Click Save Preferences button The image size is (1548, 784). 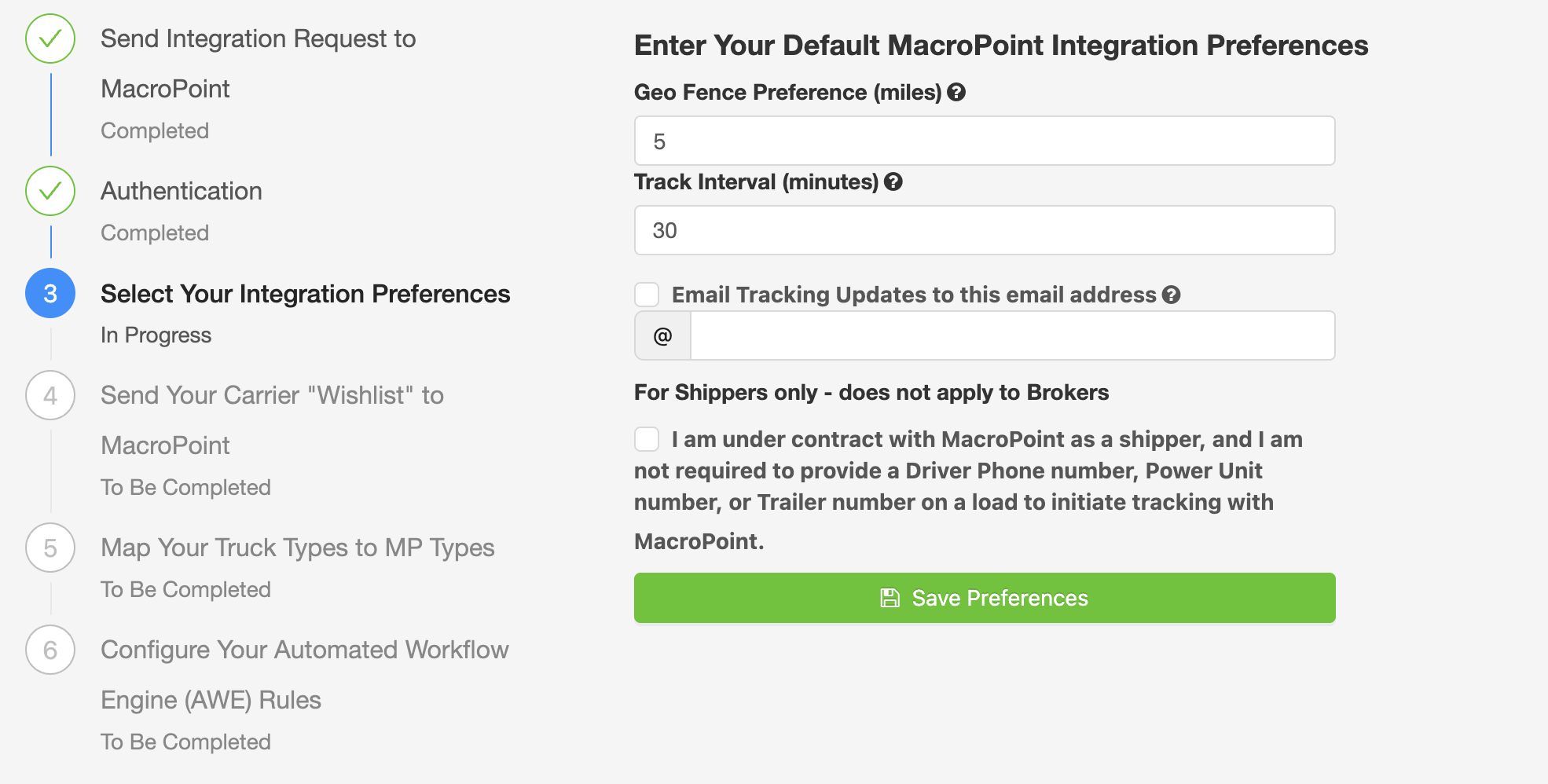[985, 598]
